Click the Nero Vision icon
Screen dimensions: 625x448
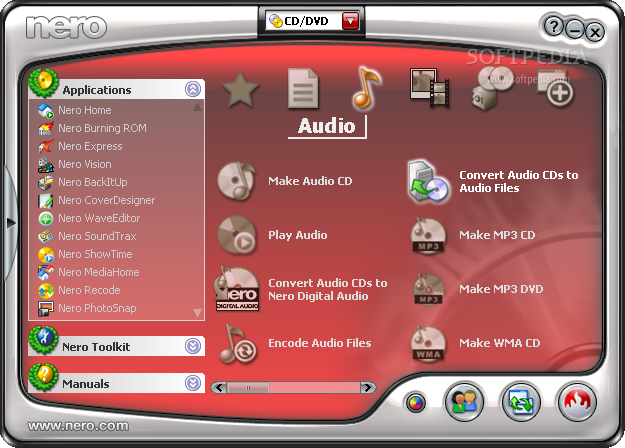coord(46,164)
